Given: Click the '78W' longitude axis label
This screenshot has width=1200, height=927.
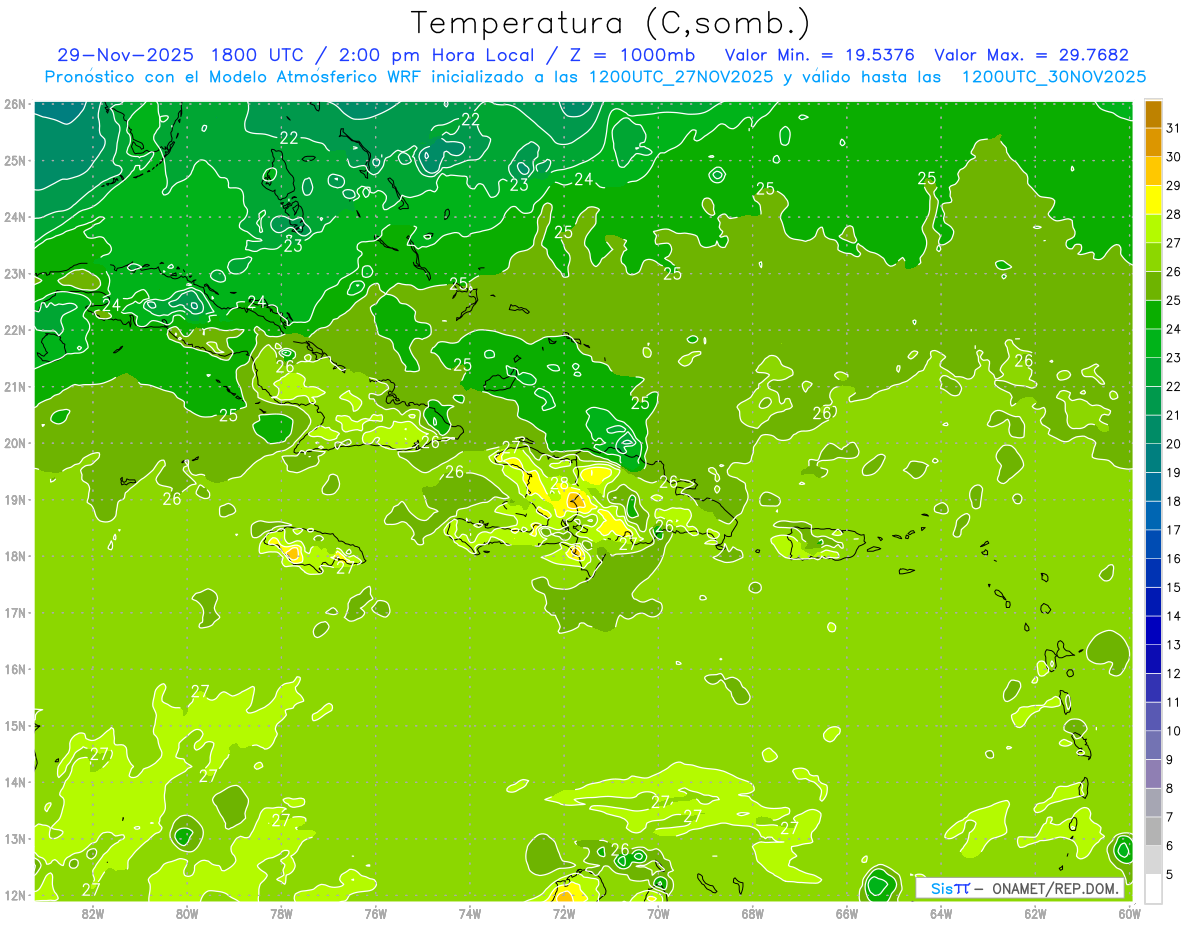Looking at the screenshot, I should (281, 914).
